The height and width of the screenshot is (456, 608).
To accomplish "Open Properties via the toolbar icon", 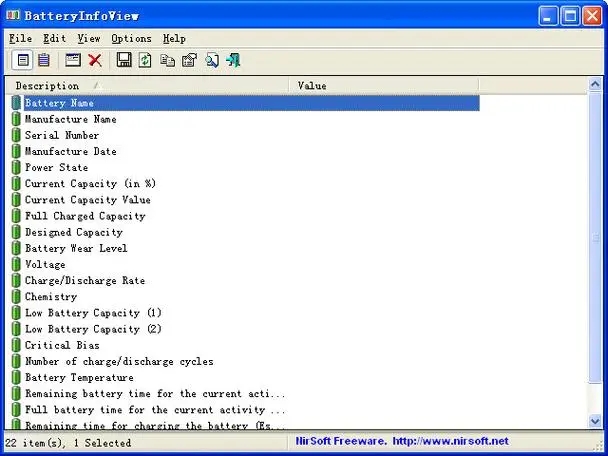I will [189, 61].
